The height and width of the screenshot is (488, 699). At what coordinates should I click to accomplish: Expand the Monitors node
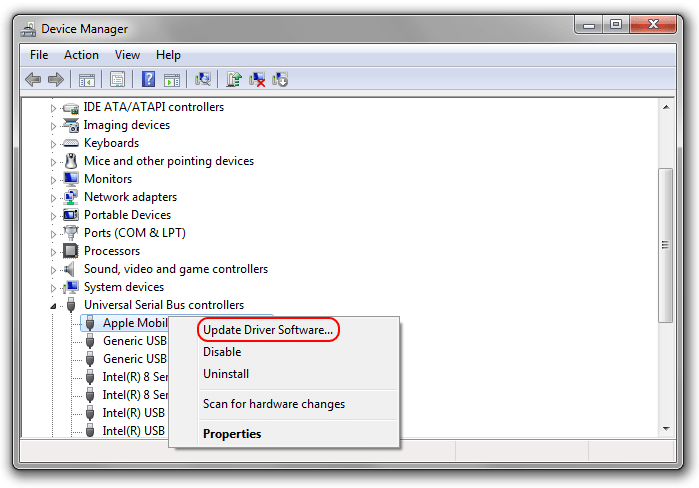tap(53, 180)
